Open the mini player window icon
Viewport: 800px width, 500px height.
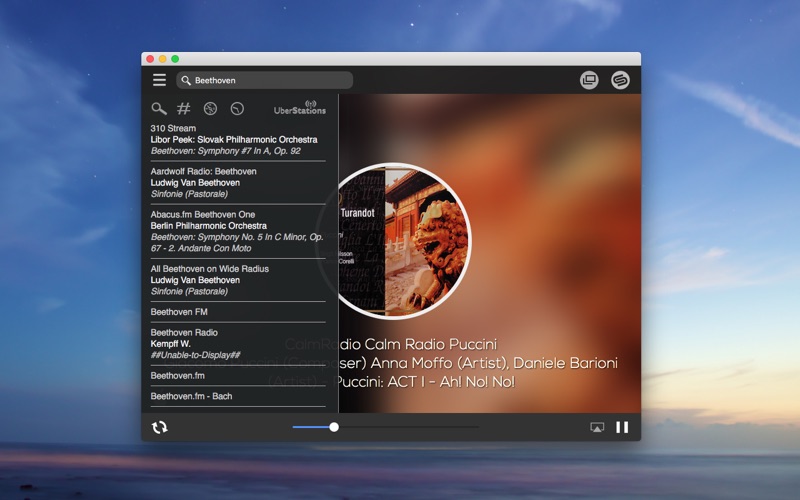pyautogui.click(x=589, y=80)
